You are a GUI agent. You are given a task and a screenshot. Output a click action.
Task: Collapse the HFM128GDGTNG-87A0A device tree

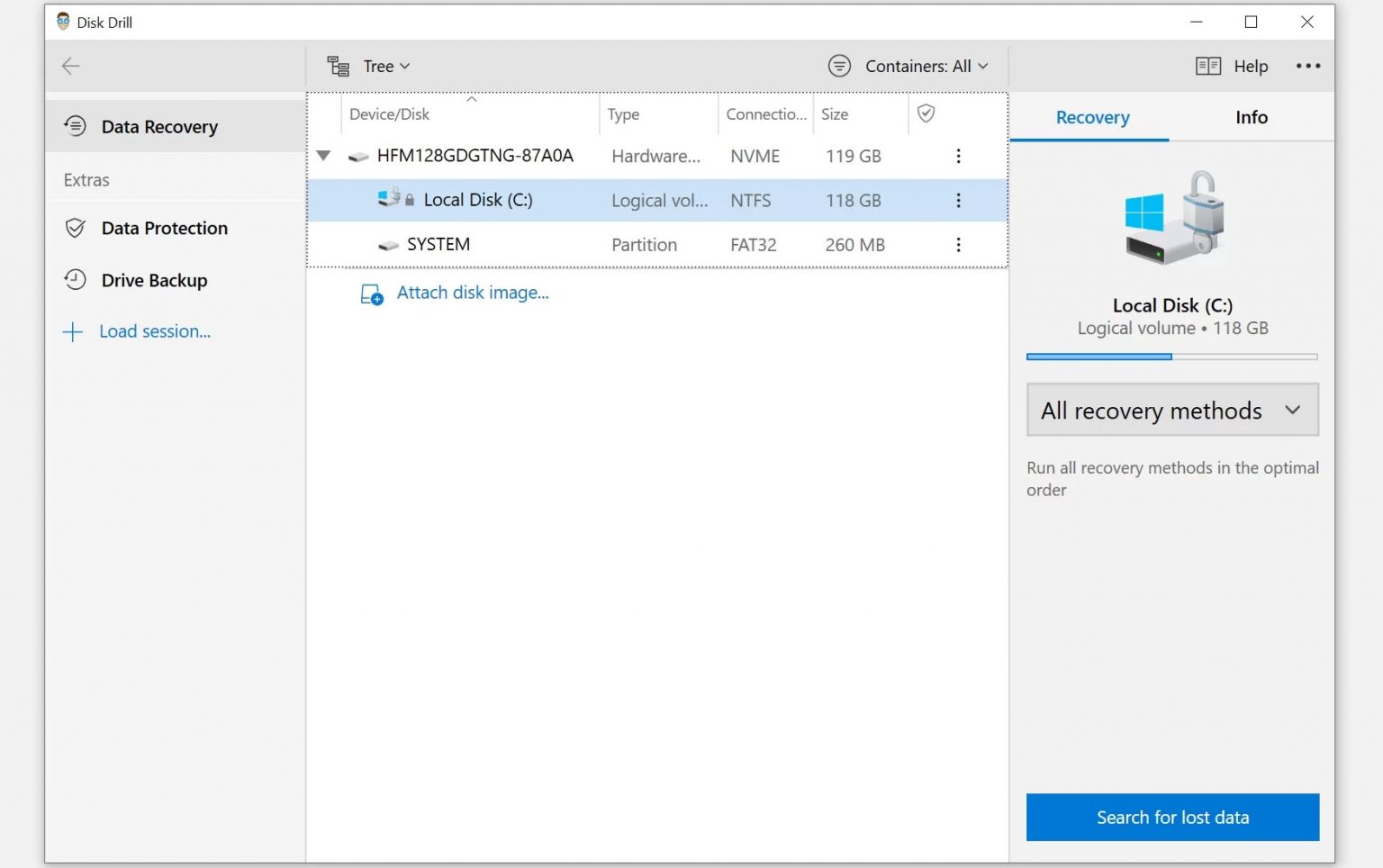pyautogui.click(x=323, y=155)
